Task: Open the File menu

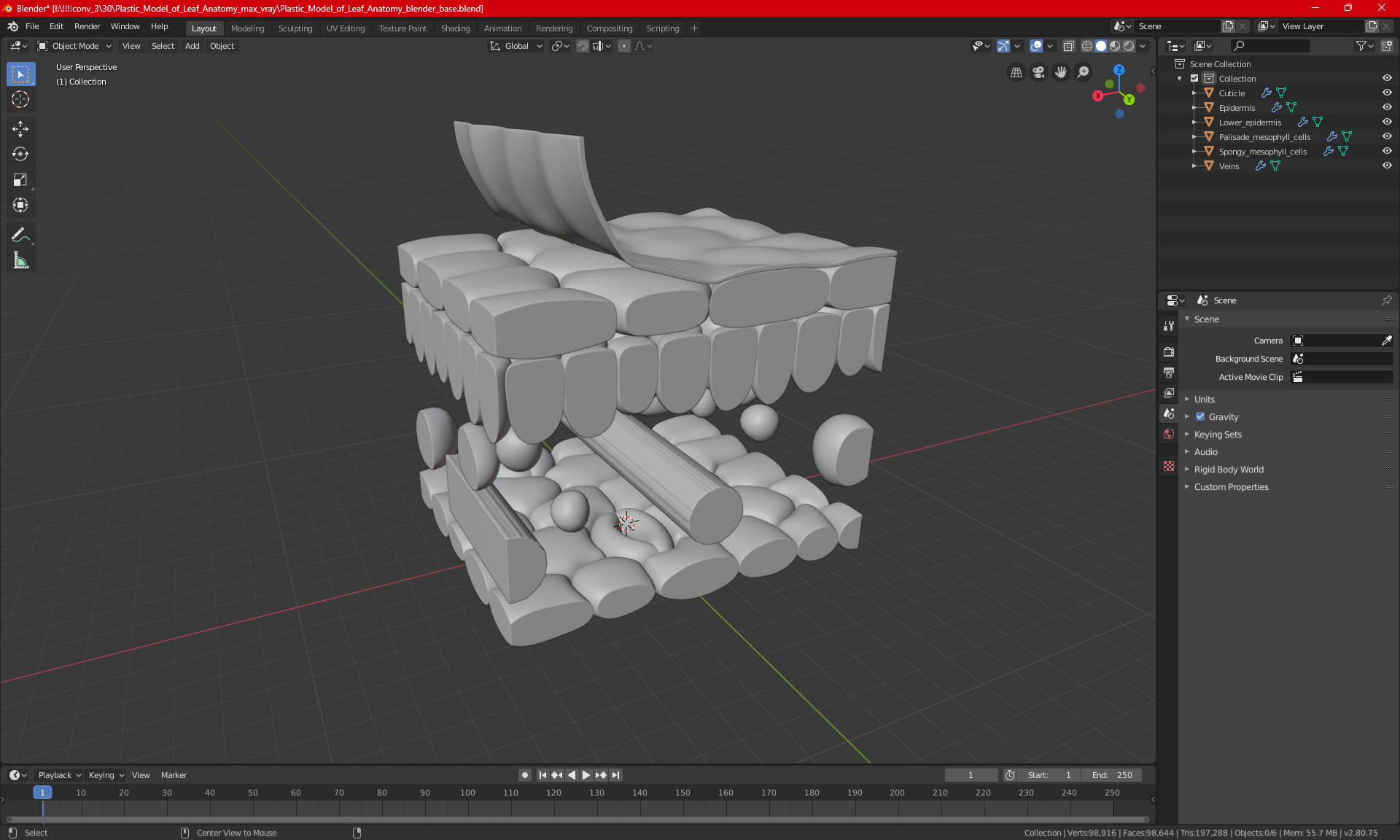Action: pos(32,26)
